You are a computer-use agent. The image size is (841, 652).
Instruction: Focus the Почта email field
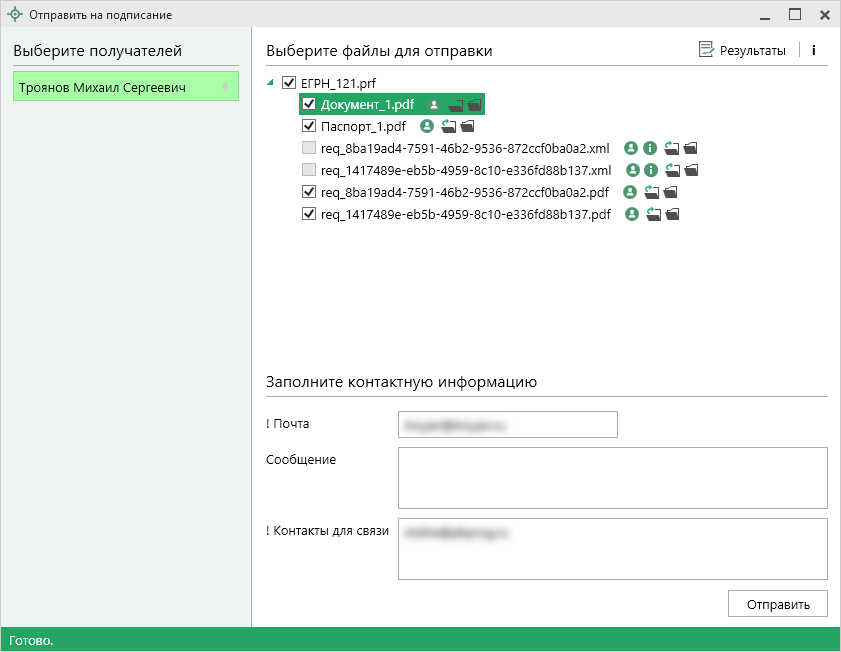click(507, 424)
